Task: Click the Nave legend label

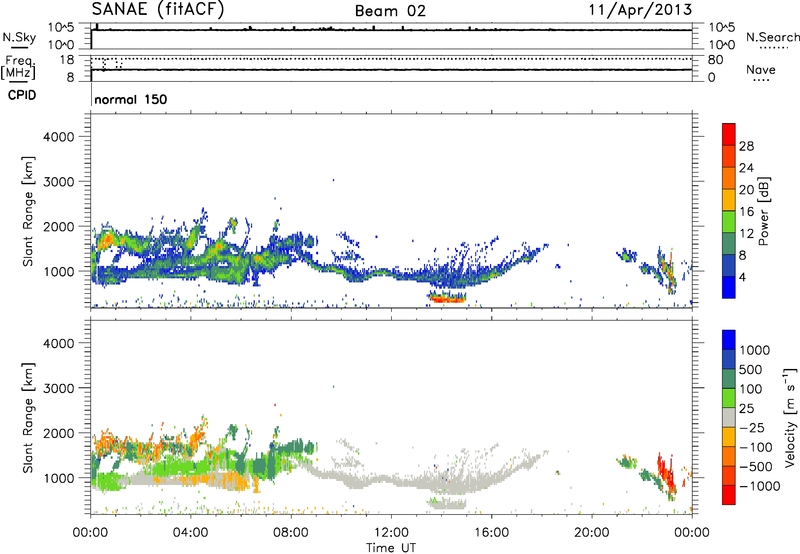Action: 761,69
